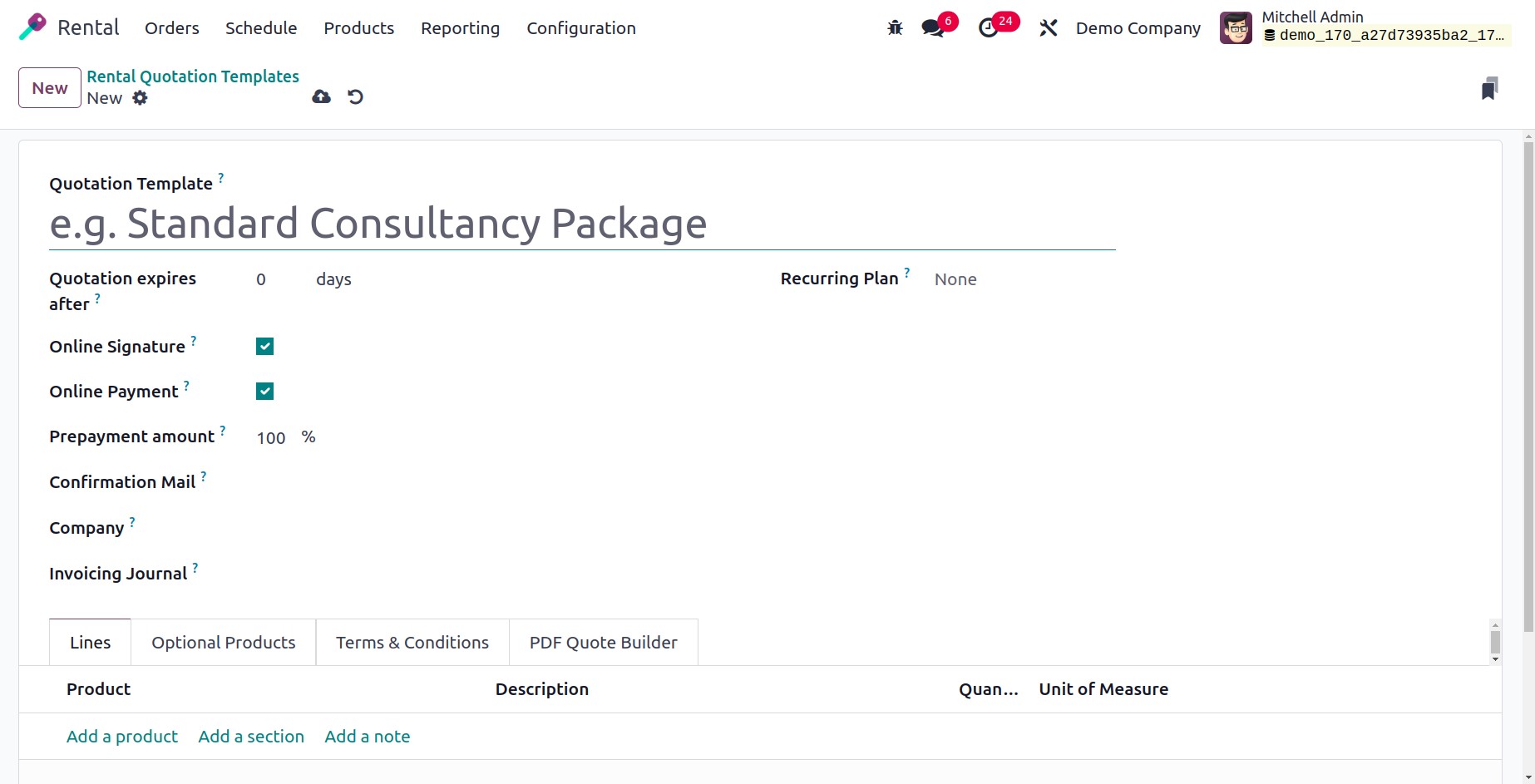The image size is (1535, 784).
Task: Open the Products menu
Action: (359, 28)
